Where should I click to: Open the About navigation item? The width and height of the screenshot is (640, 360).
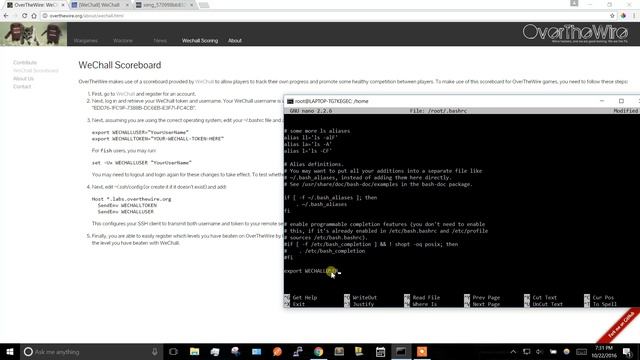coord(235,40)
